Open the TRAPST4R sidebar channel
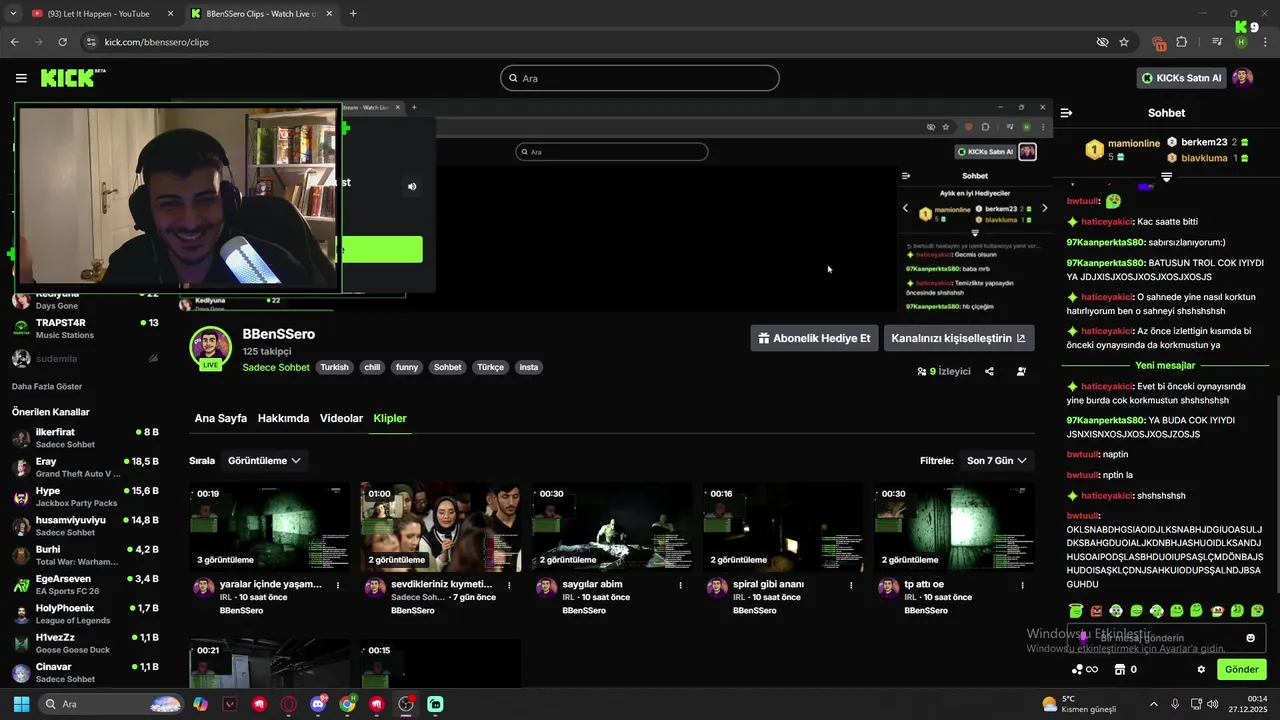This screenshot has height=720, width=1280. [86, 328]
